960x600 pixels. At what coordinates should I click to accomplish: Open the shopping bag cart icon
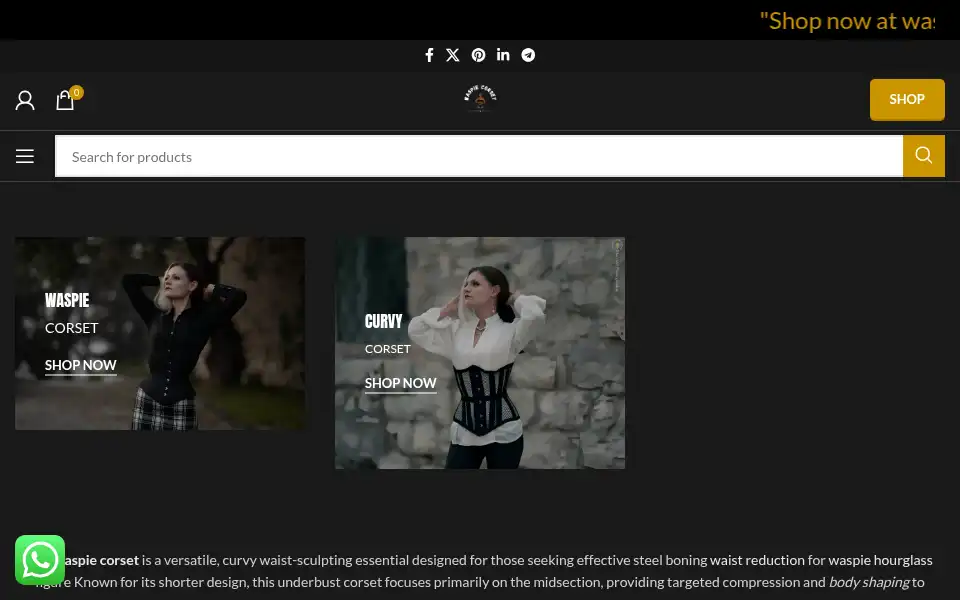coord(65,100)
